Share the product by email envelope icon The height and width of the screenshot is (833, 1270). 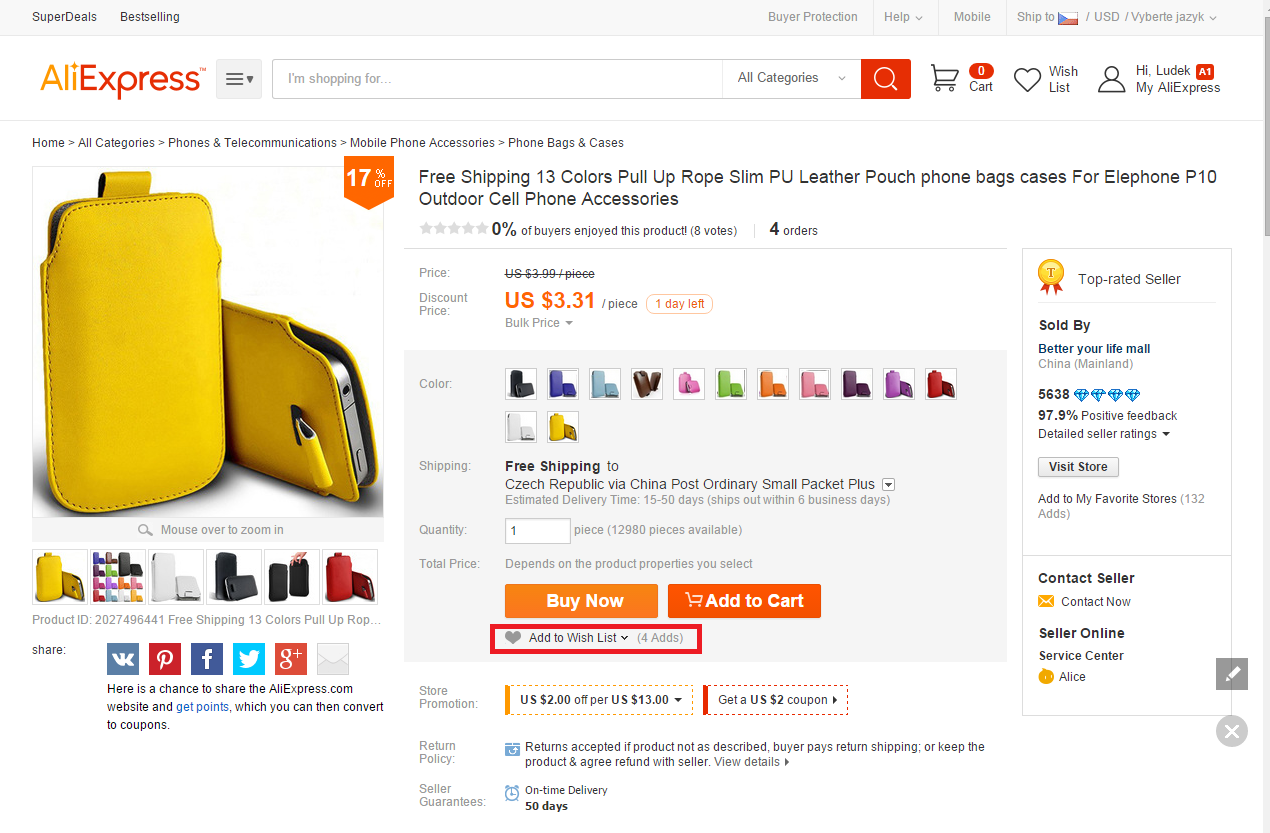click(333, 659)
